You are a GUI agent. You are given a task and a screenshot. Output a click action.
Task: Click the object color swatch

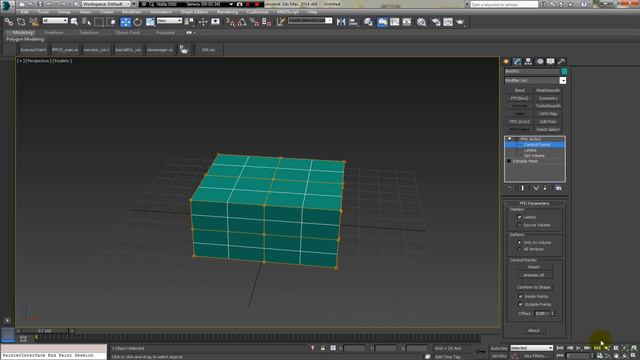(564, 71)
